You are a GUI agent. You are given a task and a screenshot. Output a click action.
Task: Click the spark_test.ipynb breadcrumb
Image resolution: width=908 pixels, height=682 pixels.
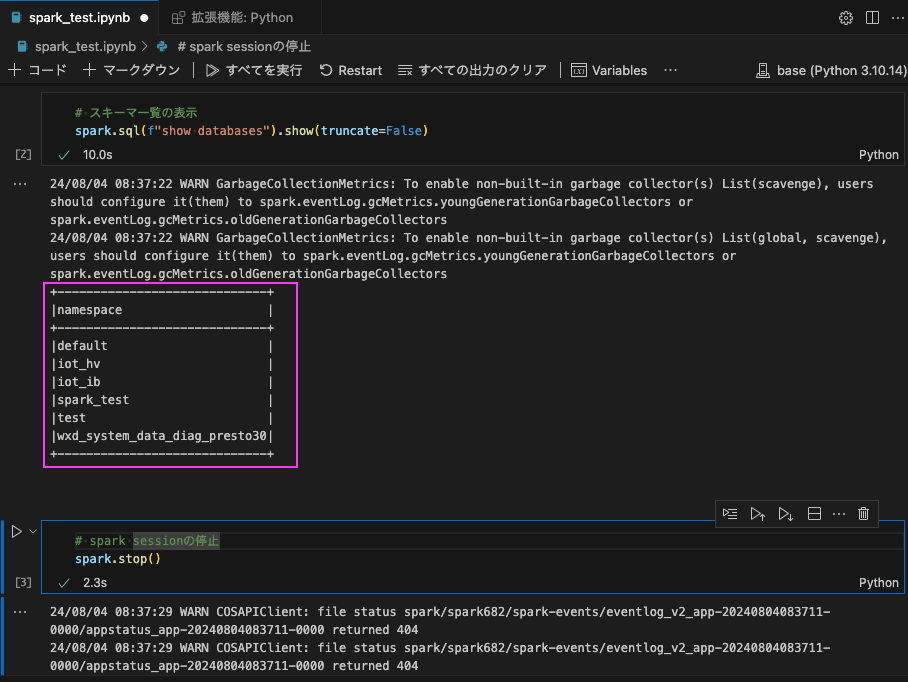tap(85, 46)
